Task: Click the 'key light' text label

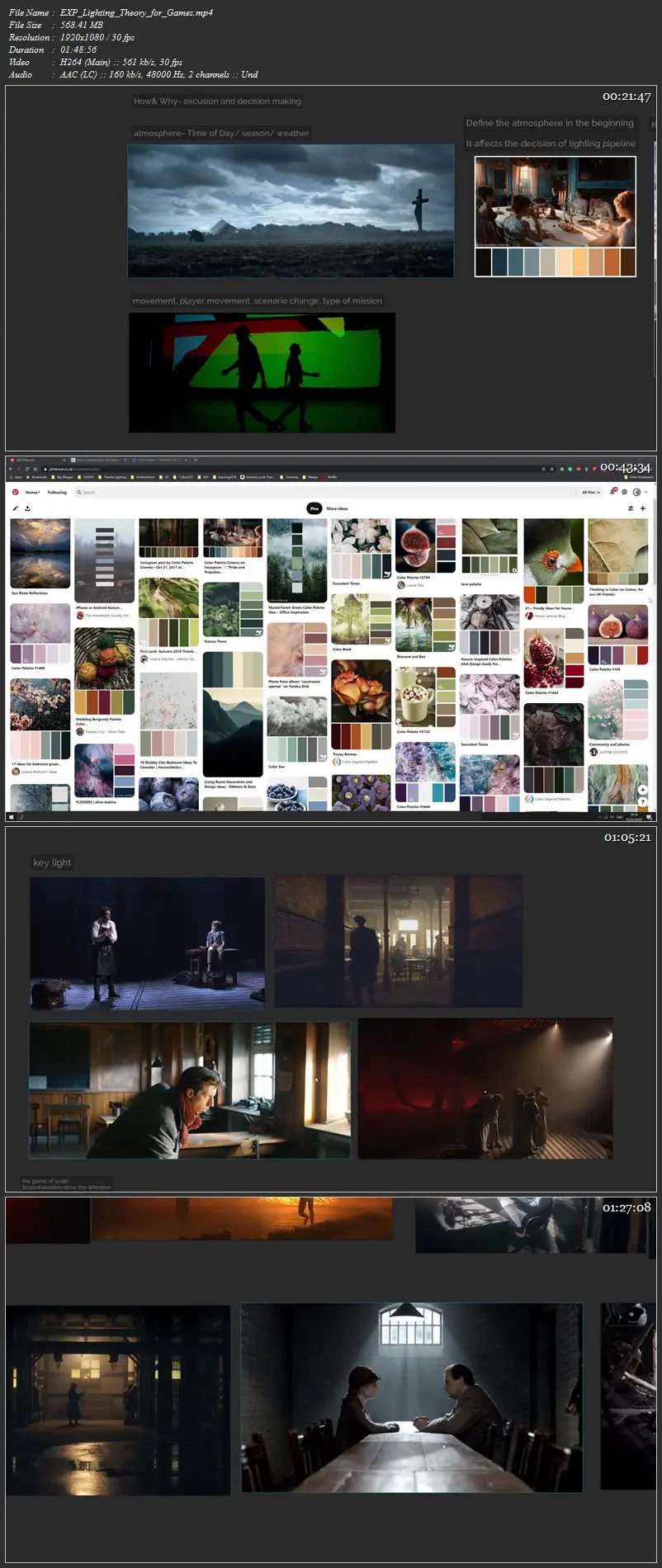Action: (52, 862)
